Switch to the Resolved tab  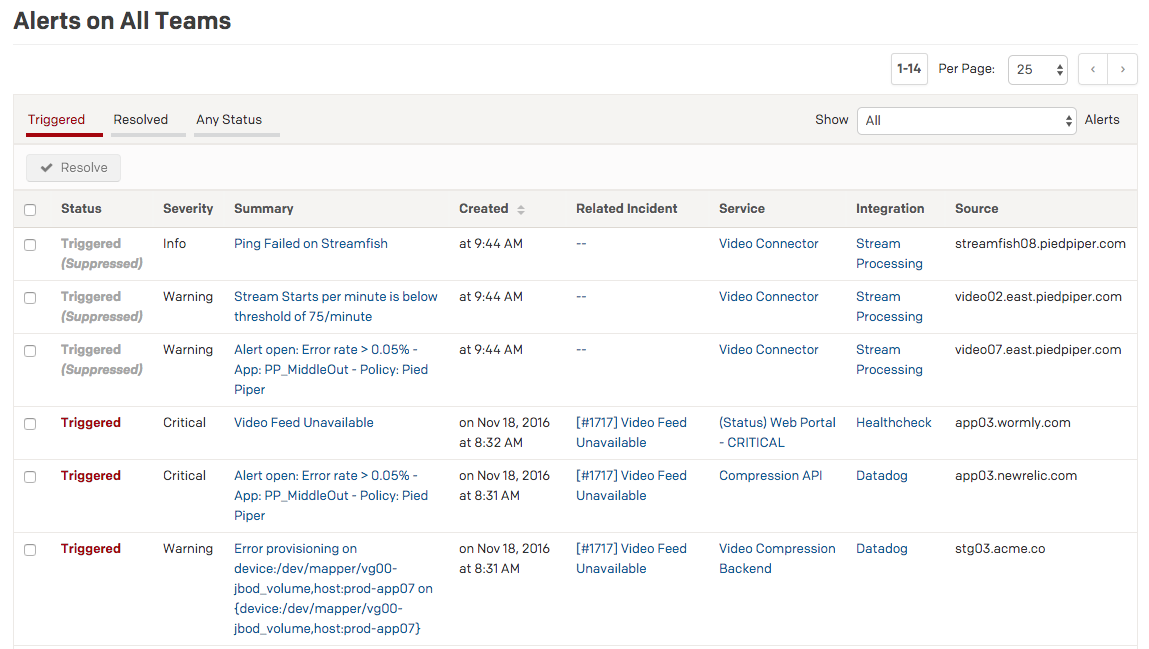(x=141, y=120)
